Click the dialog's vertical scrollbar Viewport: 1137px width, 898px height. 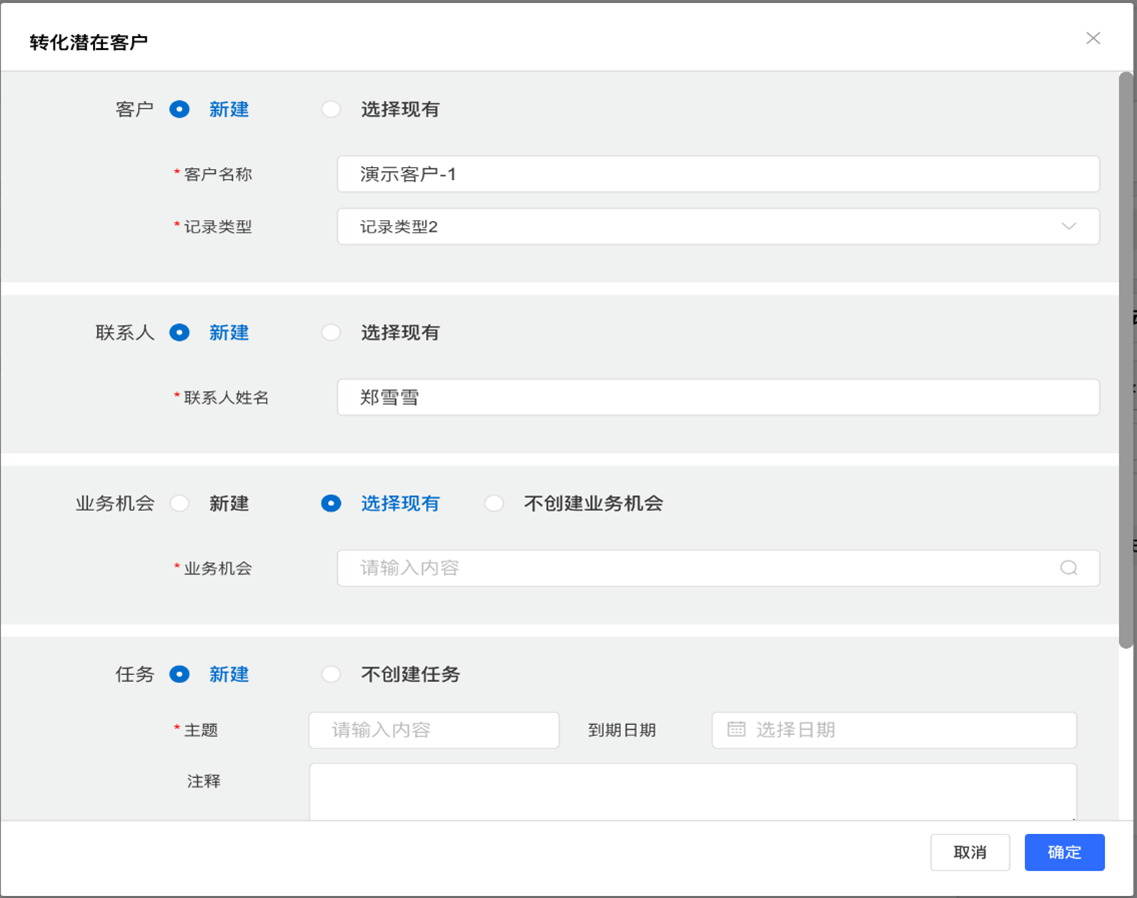tap(1125, 360)
